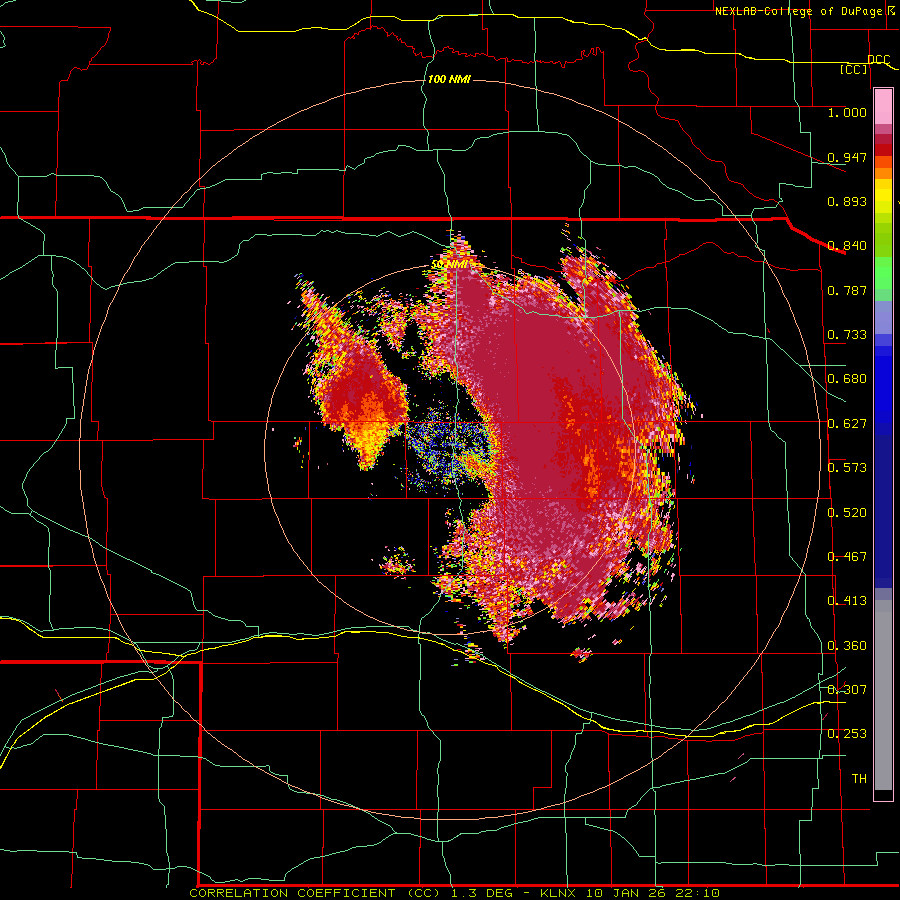Screen dimensions: 900x900
Task: Click the 0.947 scale value
Action: (x=847, y=157)
